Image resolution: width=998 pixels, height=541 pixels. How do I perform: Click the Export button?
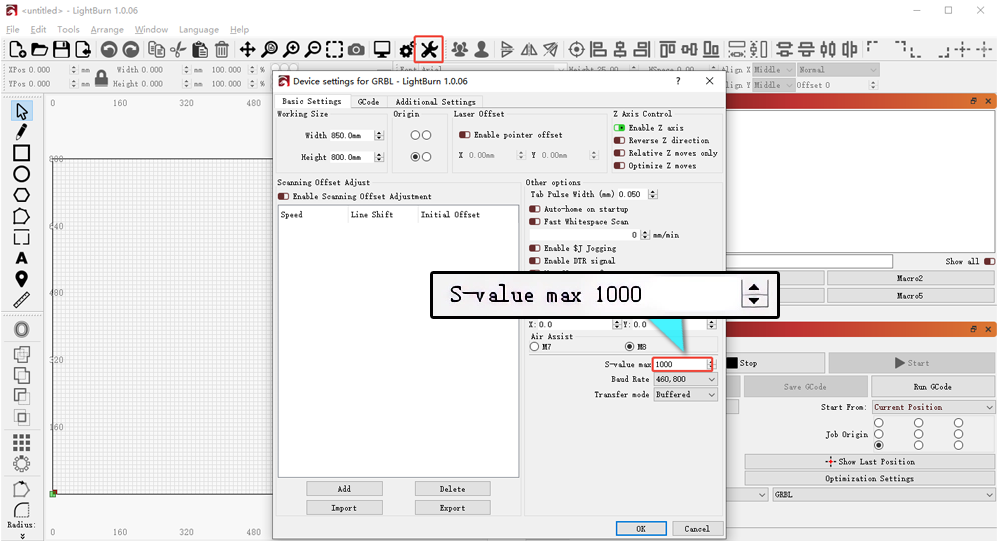point(453,508)
